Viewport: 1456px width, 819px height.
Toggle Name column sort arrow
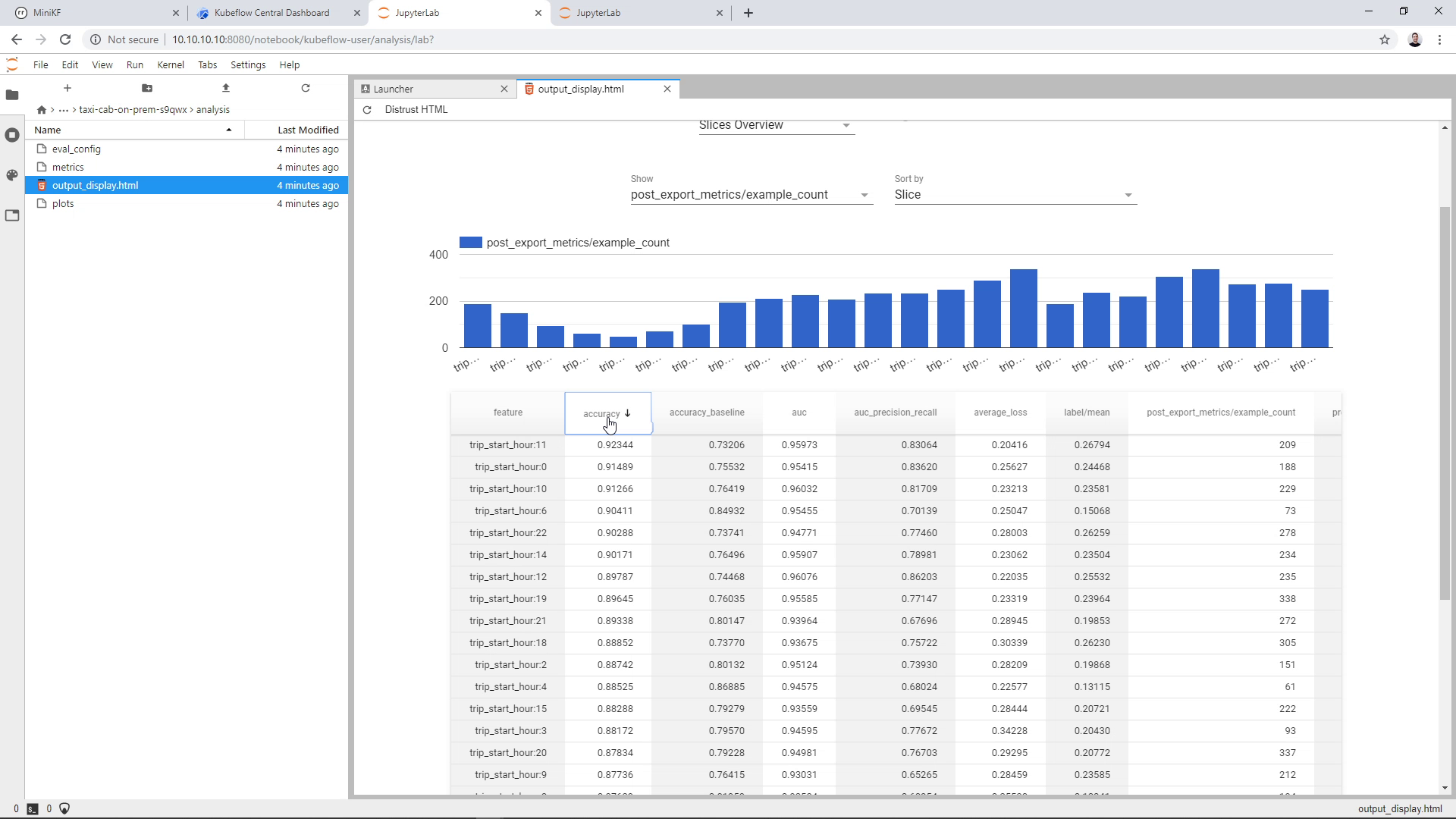(229, 130)
